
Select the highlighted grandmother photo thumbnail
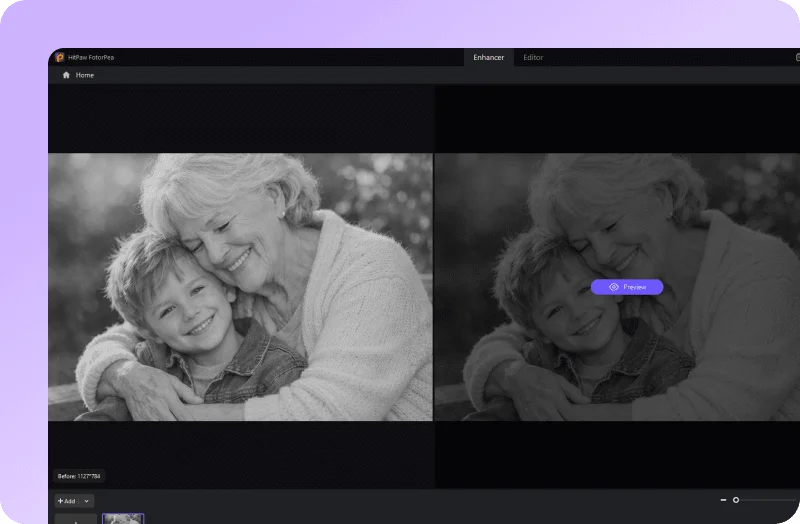[123, 519]
